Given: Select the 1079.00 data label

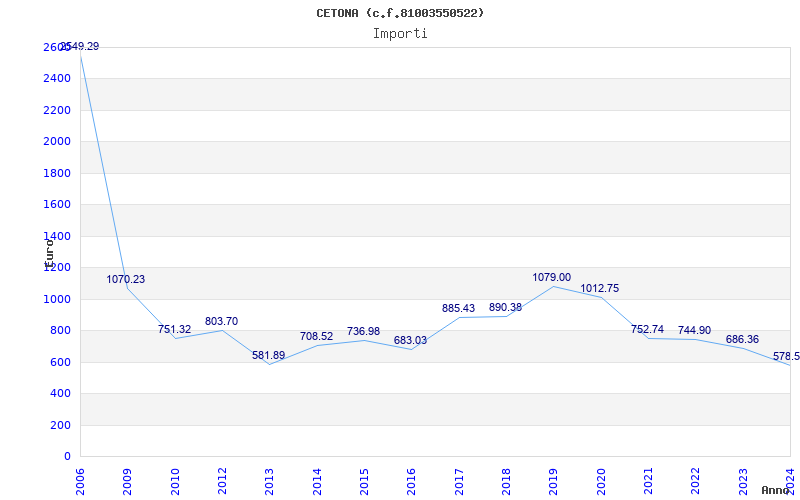Looking at the screenshot, I should point(552,278).
